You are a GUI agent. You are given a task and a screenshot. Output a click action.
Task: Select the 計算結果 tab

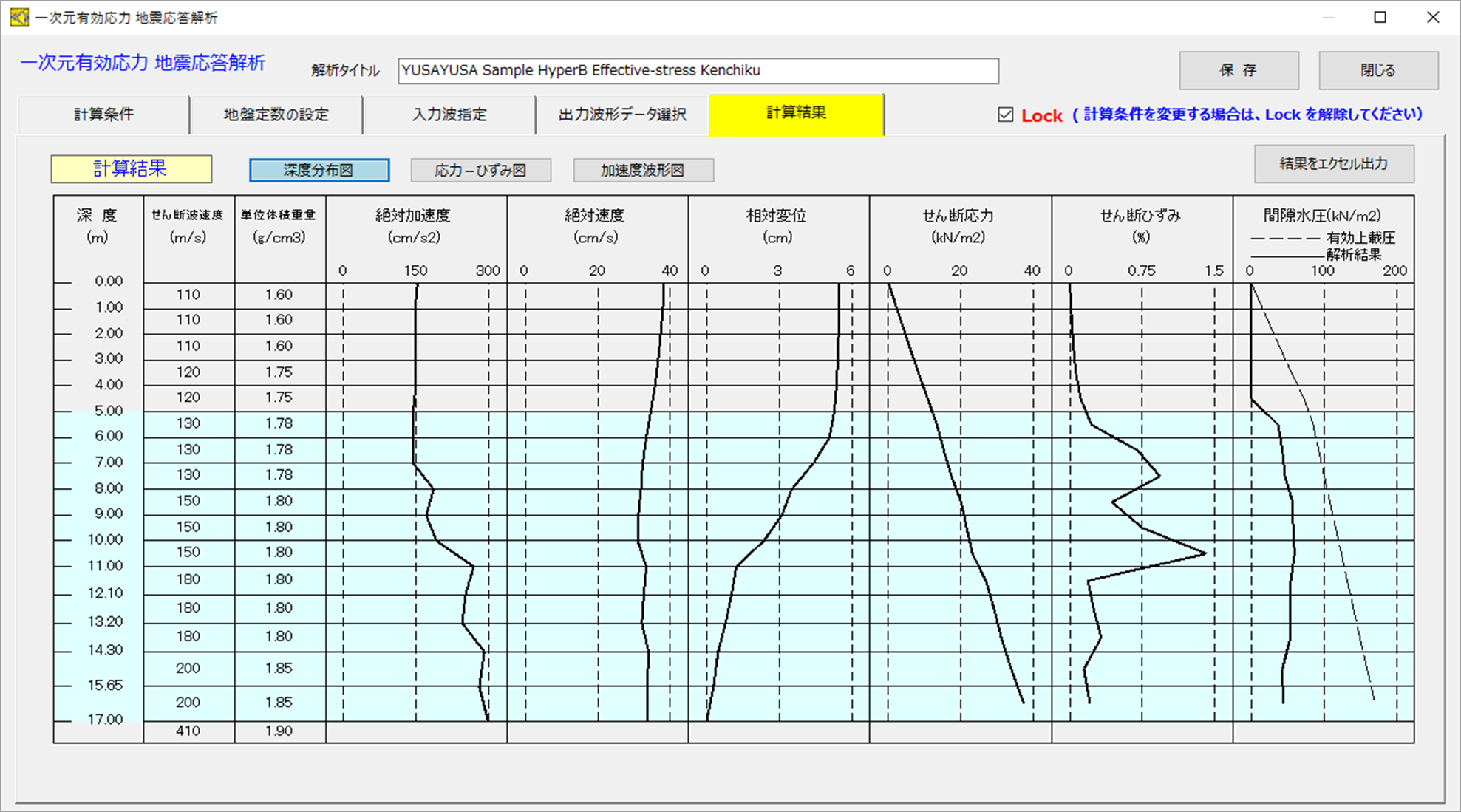(x=796, y=113)
